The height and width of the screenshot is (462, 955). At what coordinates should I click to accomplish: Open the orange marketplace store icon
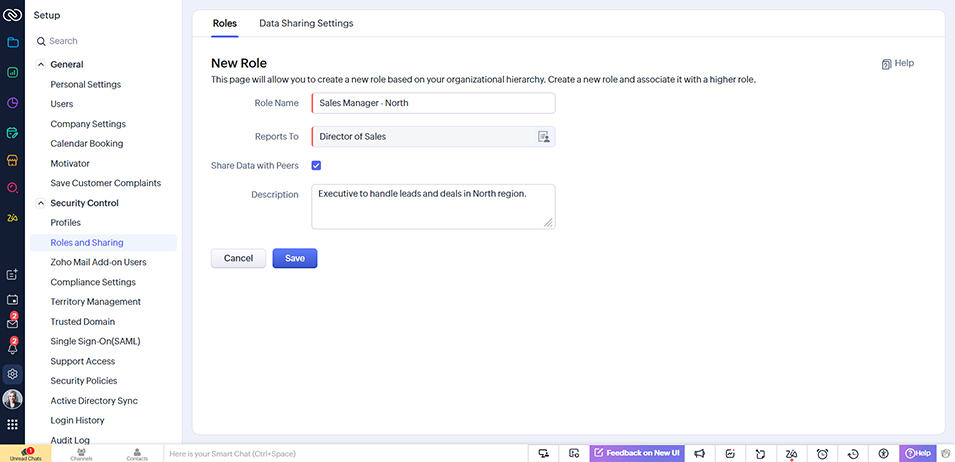[12, 160]
